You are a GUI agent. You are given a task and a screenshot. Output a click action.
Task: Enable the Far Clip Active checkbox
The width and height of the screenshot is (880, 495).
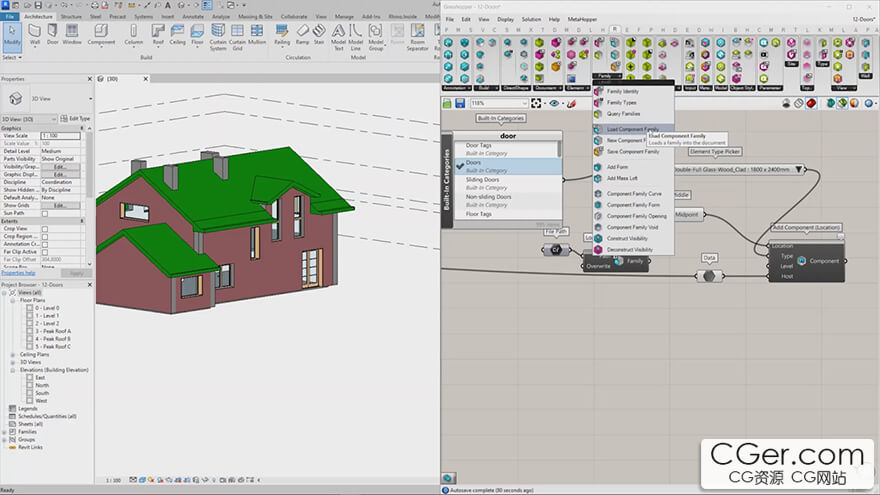[45, 252]
